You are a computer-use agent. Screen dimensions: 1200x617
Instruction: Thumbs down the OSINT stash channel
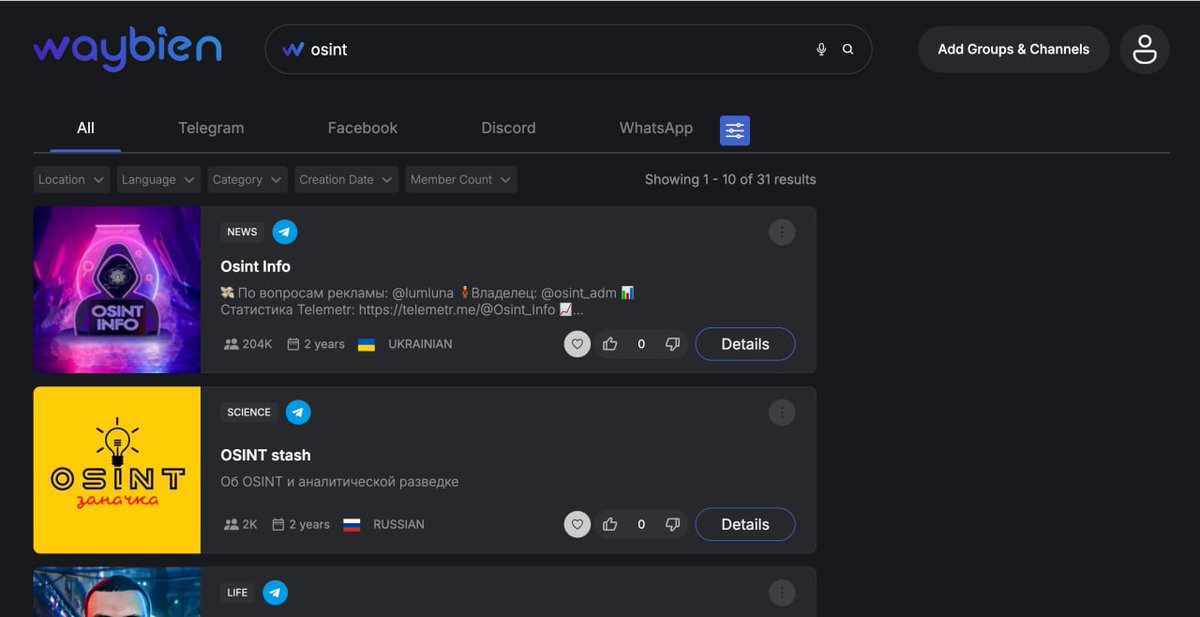(673, 524)
